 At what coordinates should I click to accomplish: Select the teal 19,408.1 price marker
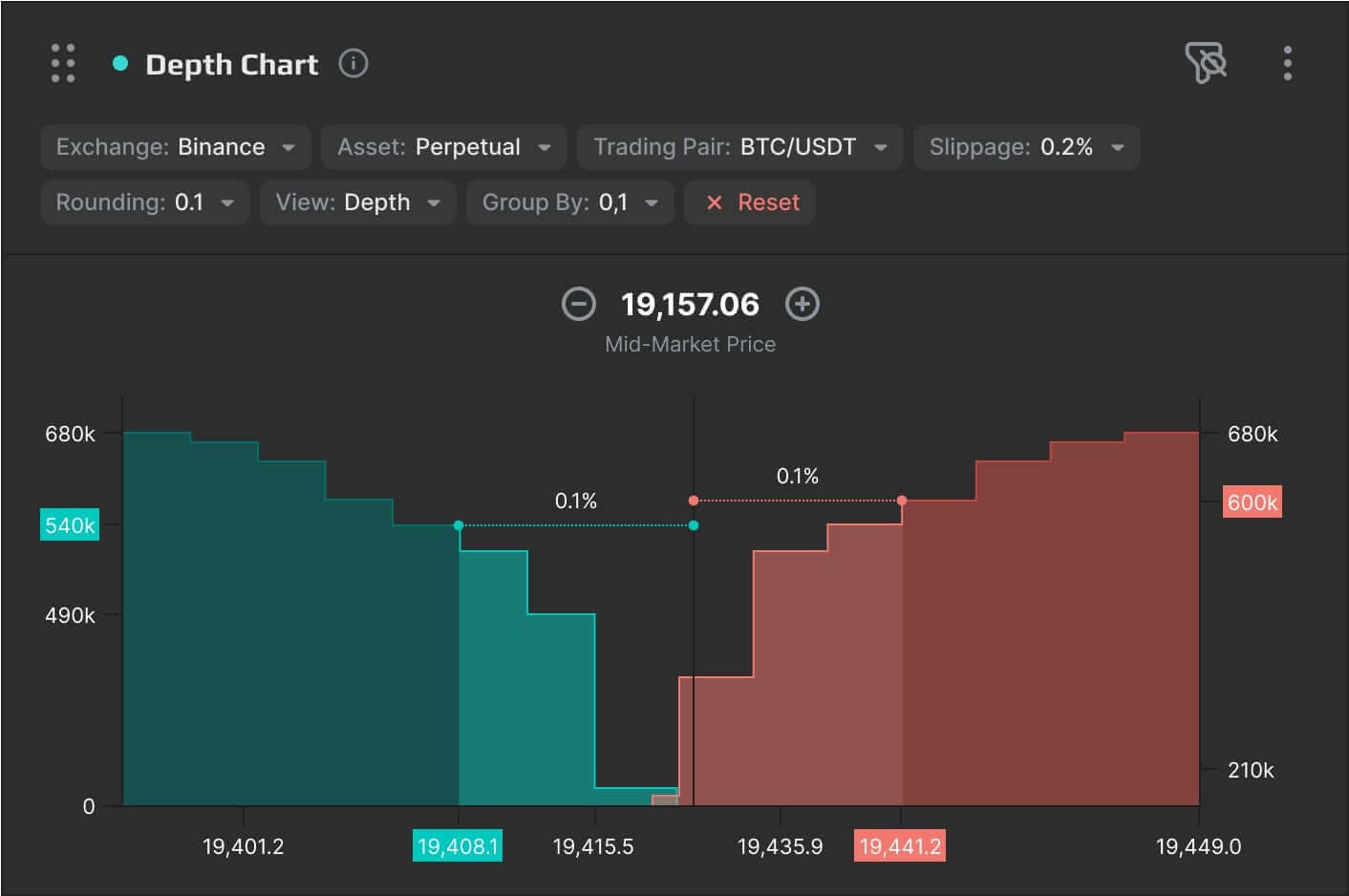458,846
